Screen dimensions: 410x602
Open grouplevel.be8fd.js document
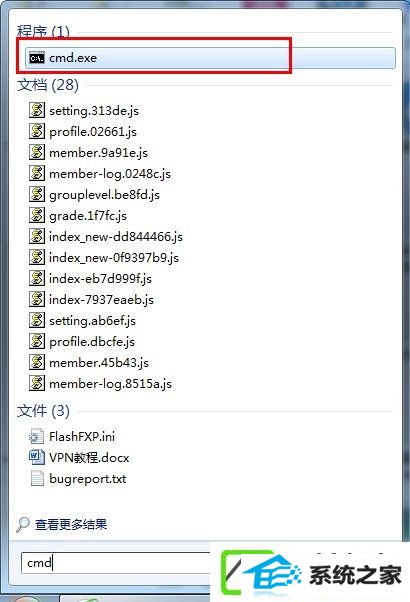pyautogui.click(x=104, y=195)
